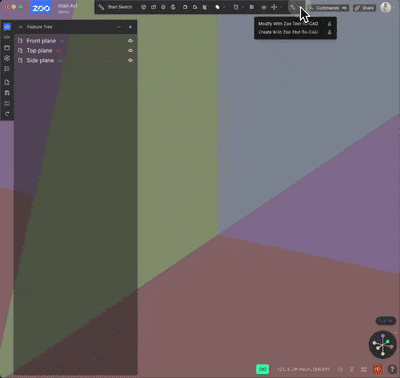Select the Offset plane tool

pyautogui.click(x=236, y=7)
